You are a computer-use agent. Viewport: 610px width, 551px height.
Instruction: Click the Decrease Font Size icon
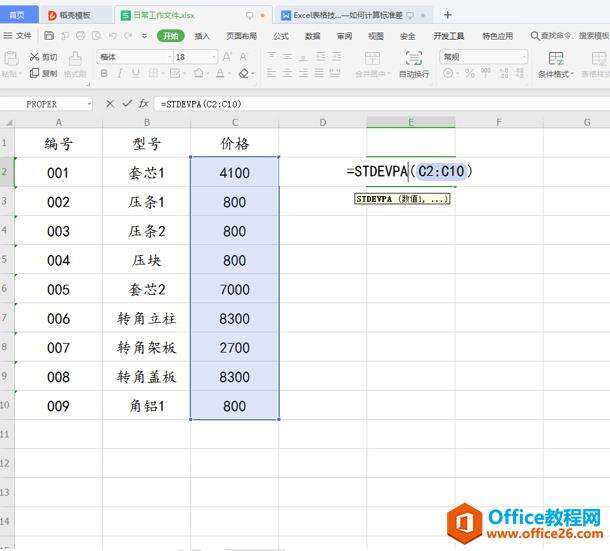coord(243,57)
